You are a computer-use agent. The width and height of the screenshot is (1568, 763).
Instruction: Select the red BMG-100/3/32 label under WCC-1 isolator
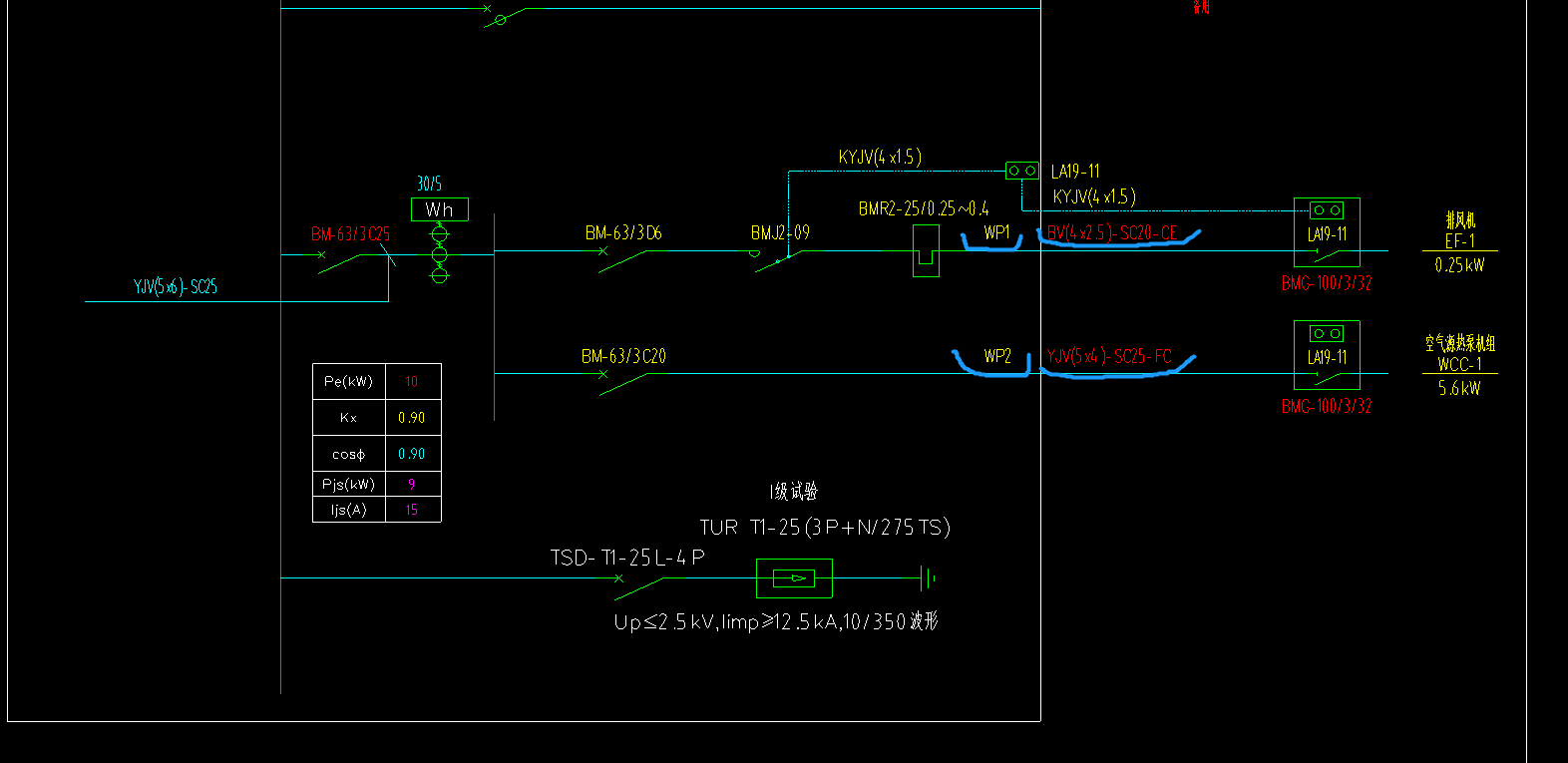[x=1327, y=406]
